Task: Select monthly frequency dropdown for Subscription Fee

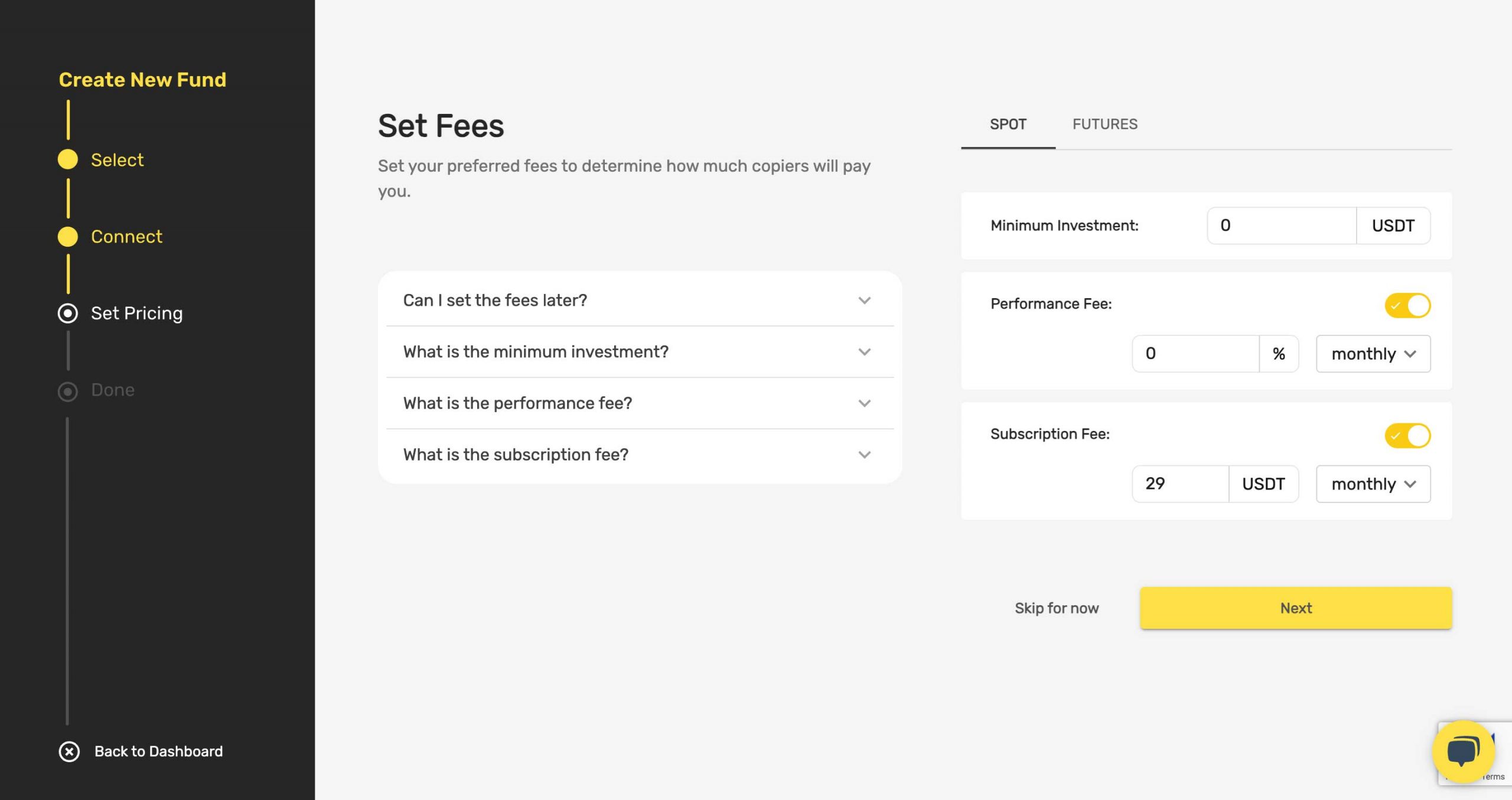Action: [1373, 484]
